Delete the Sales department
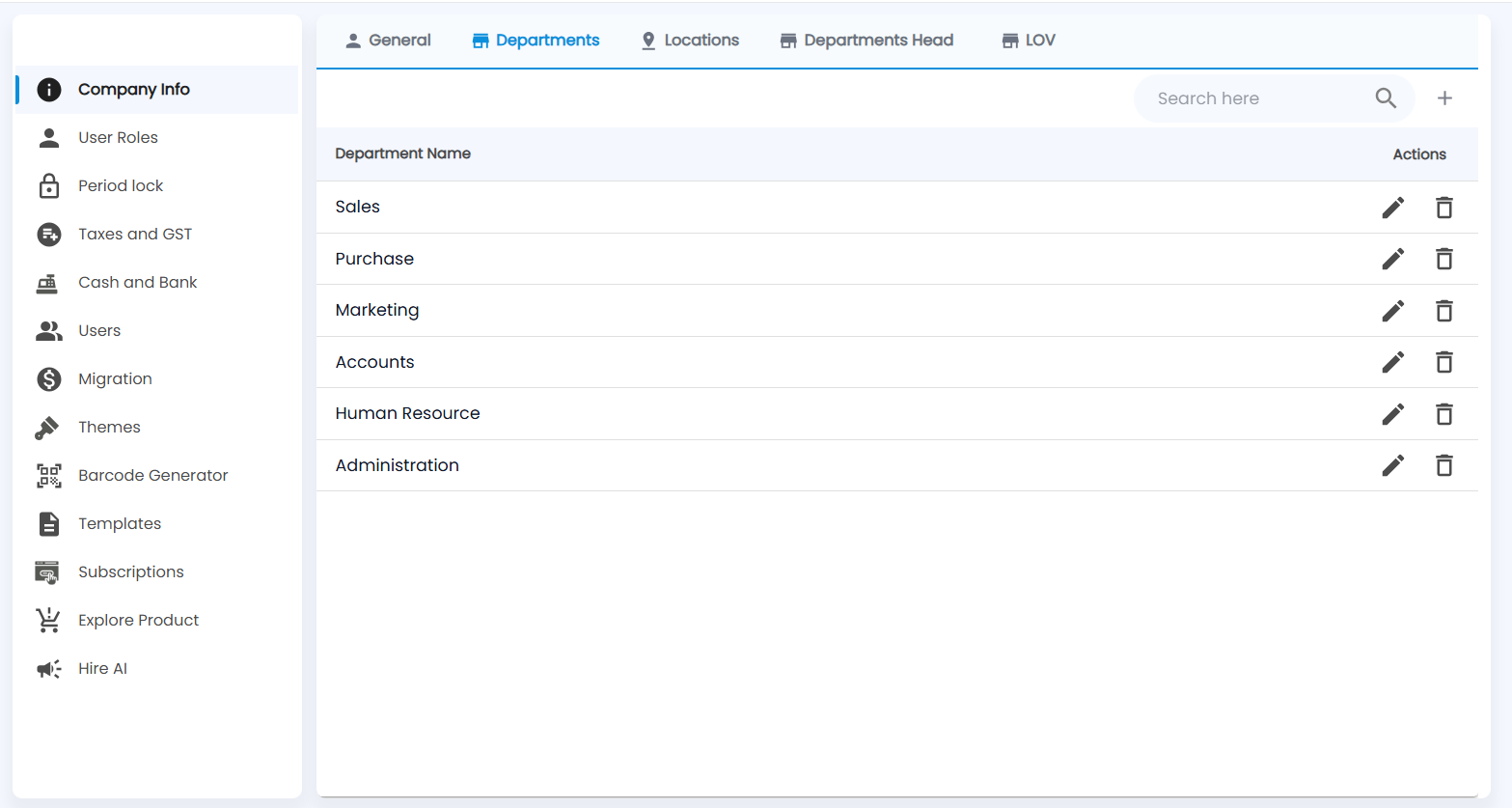The width and height of the screenshot is (1512, 808). pyautogui.click(x=1443, y=208)
